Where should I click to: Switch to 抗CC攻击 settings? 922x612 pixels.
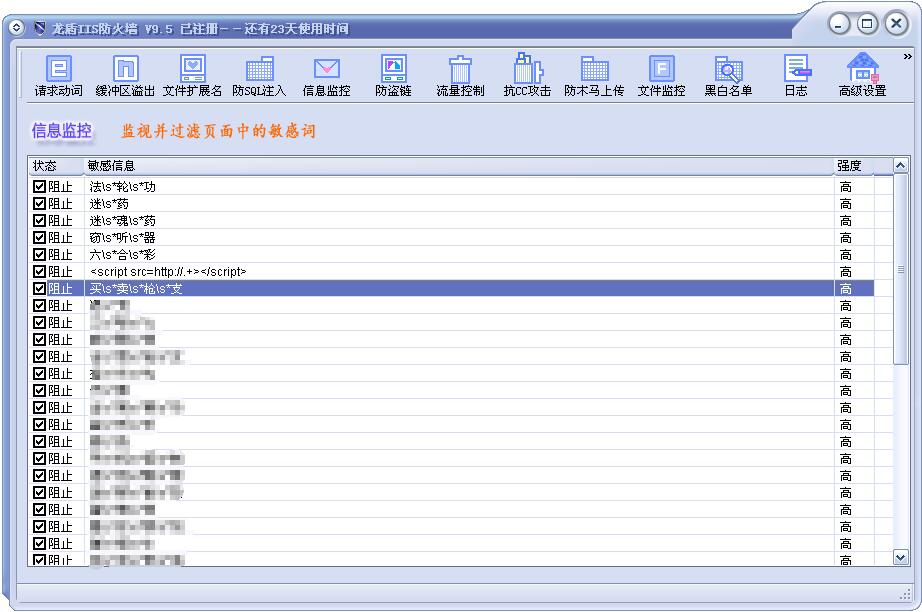pyautogui.click(x=527, y=76)
